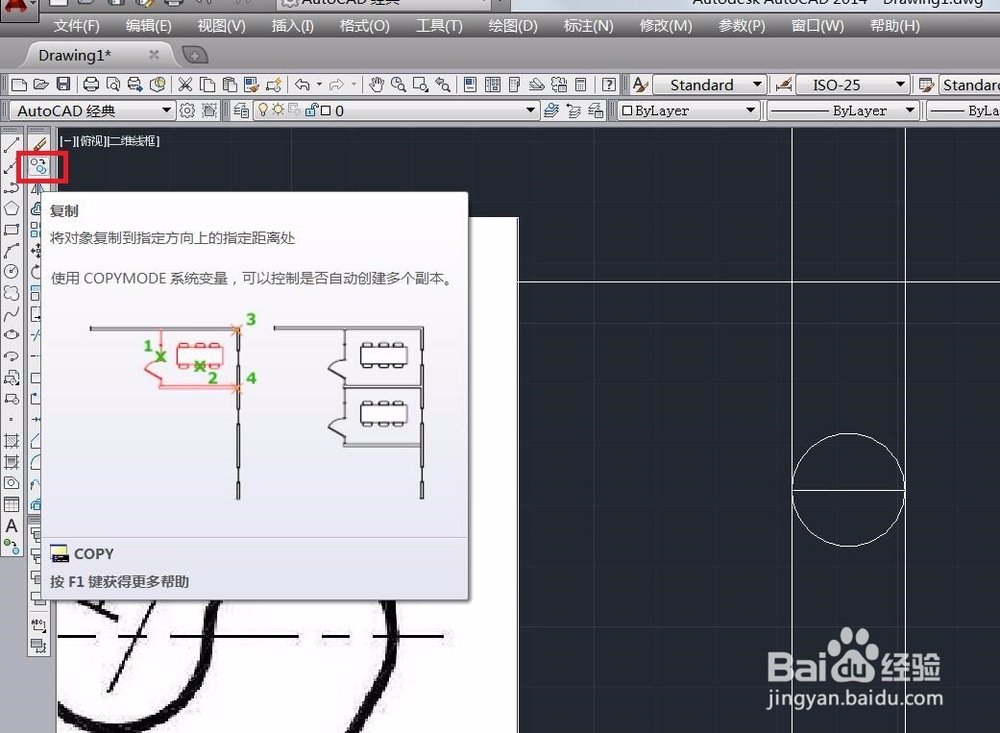Open the ISO-25 dimension style dropdown

click(900, 84)
